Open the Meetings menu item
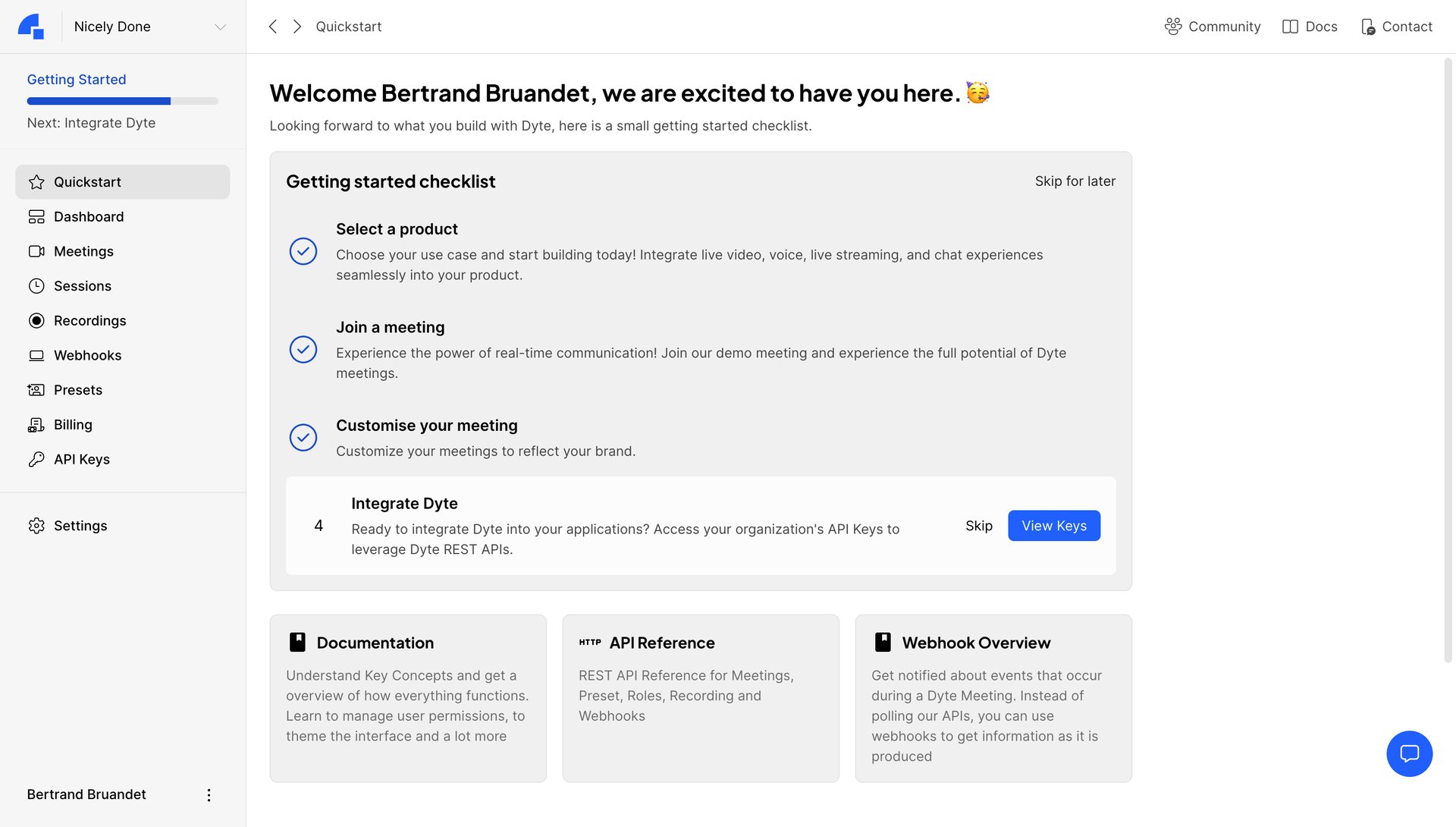This screenshot has height=827, width=1456. (83, 252)
